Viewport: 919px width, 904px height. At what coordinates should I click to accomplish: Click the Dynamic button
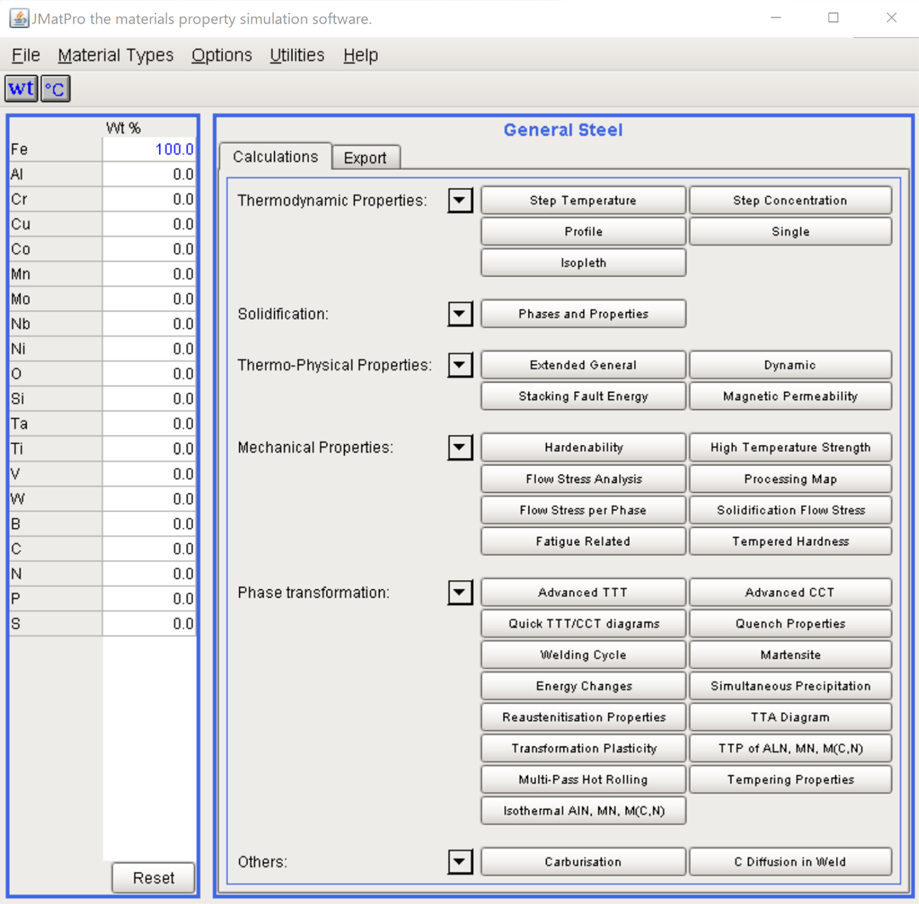(x=790, y=365)
